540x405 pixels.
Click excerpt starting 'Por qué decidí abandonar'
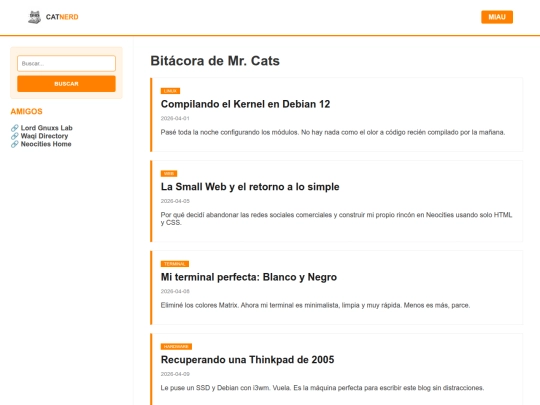[336, 219]
